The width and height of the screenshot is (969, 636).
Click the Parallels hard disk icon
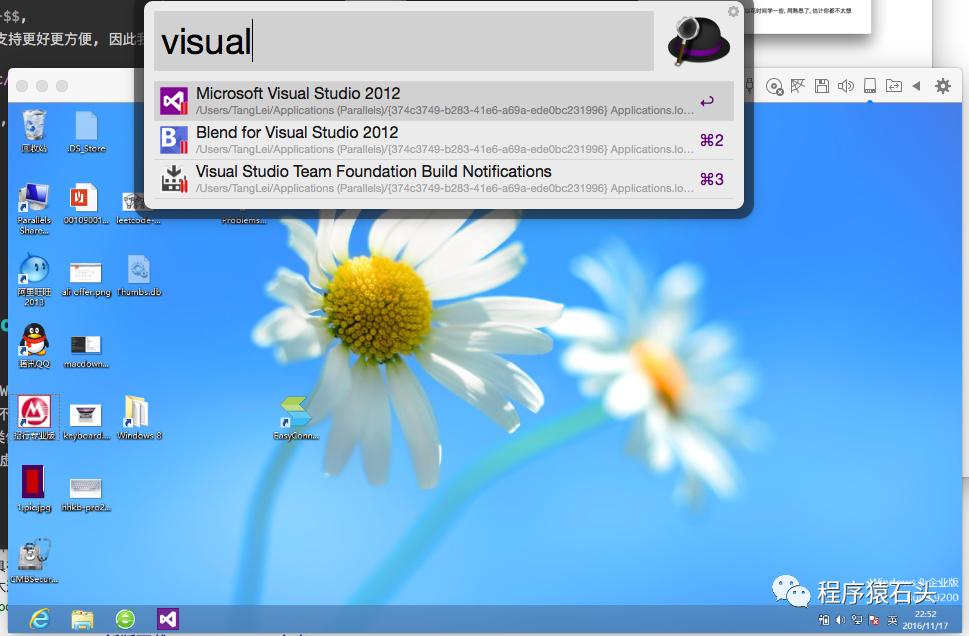point(870,86)
